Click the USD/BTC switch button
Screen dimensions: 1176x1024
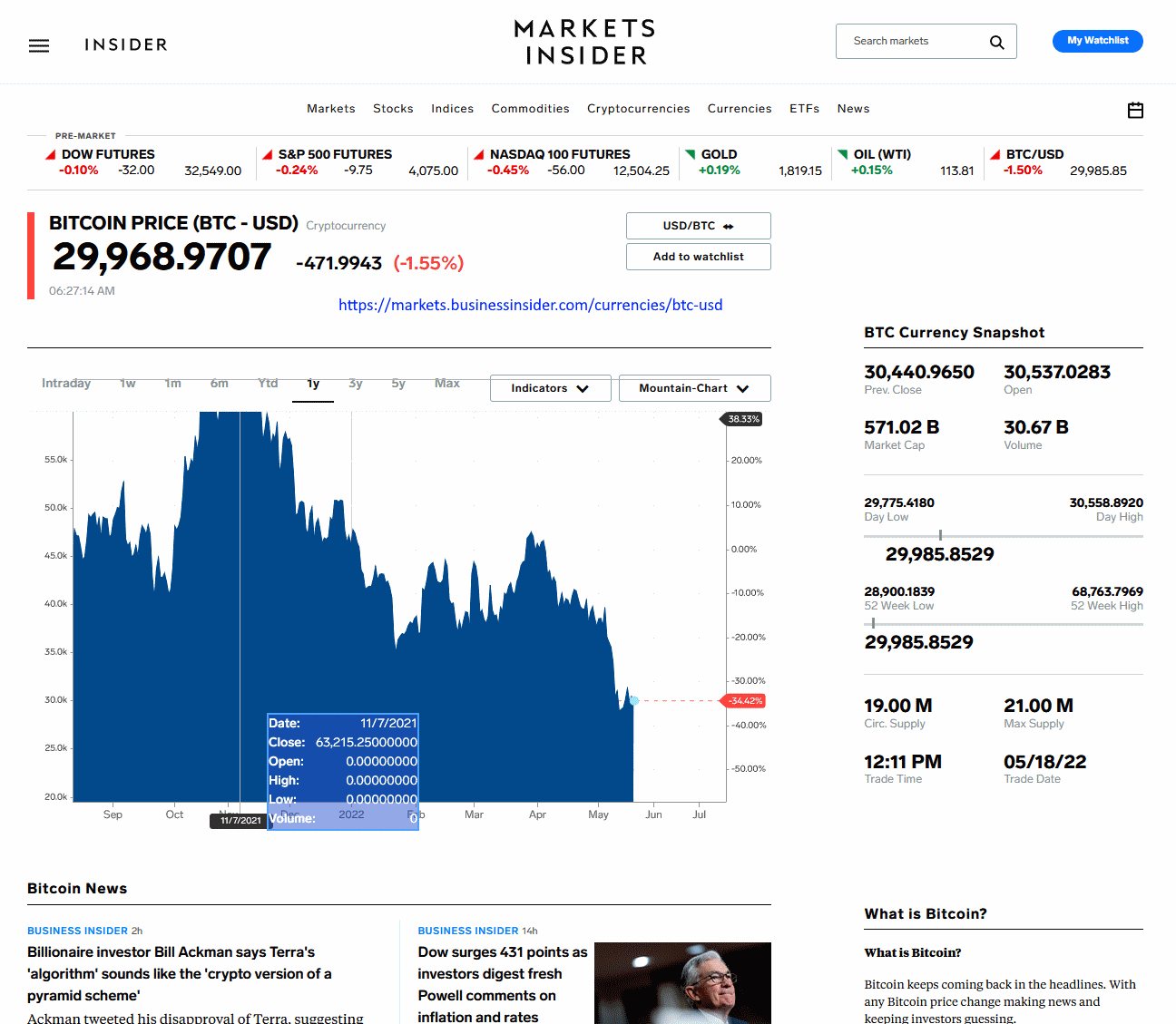coord(699,226)
